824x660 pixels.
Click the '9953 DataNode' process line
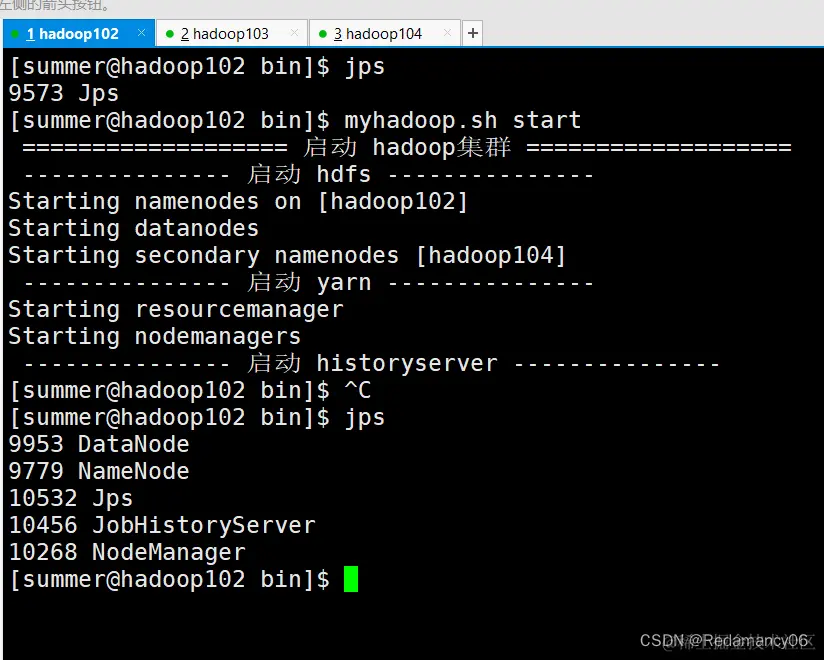[99, 445]
